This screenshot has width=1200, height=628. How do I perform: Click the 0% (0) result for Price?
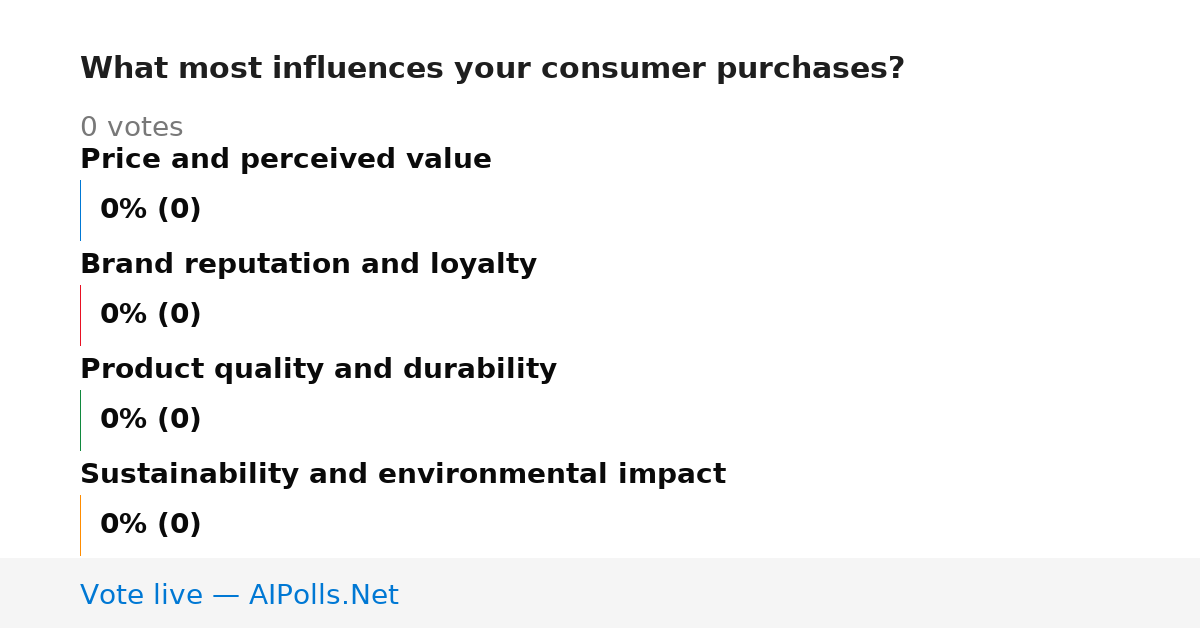click(150, 210)
